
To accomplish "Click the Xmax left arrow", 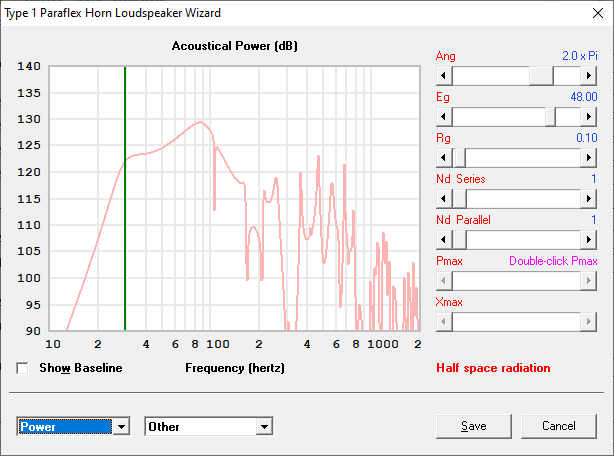I will point(444,322).
